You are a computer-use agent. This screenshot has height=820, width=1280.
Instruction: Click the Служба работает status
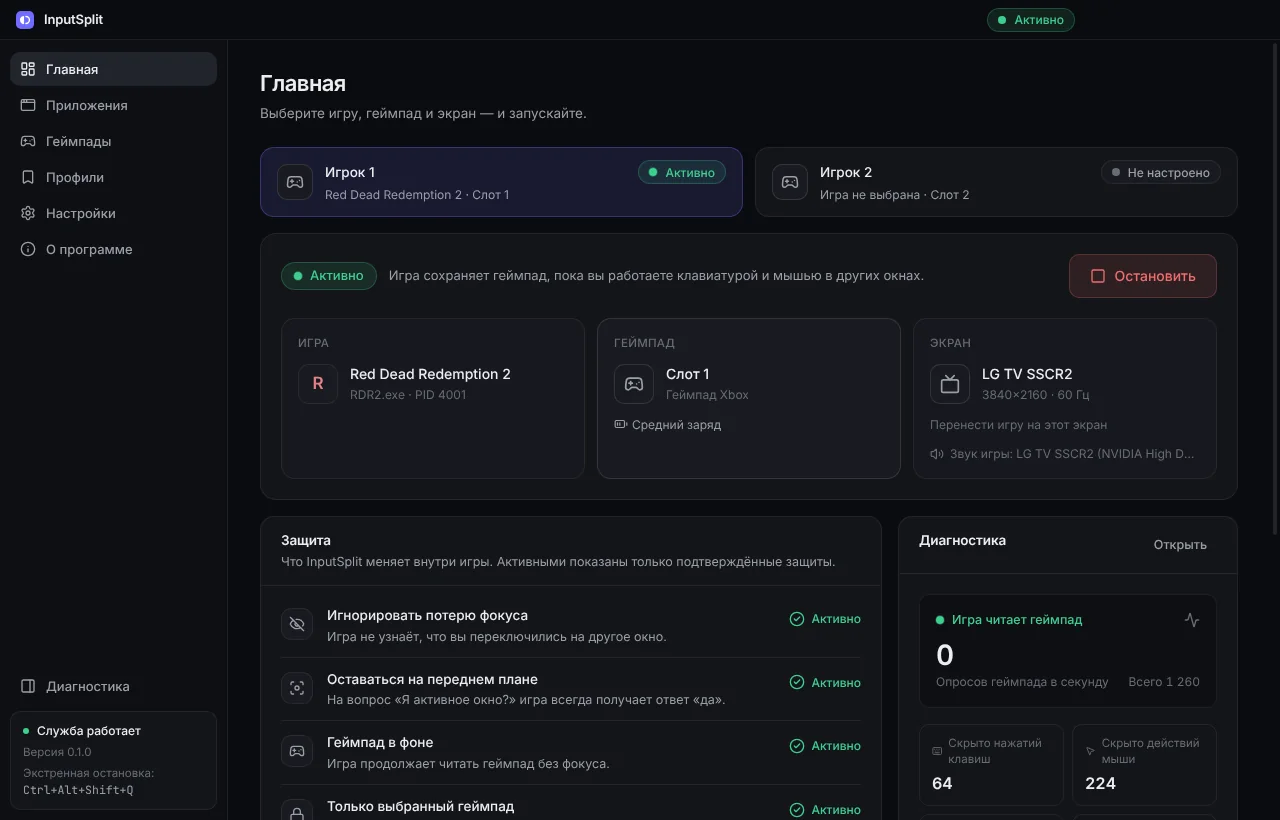click(x=82, y=731)
